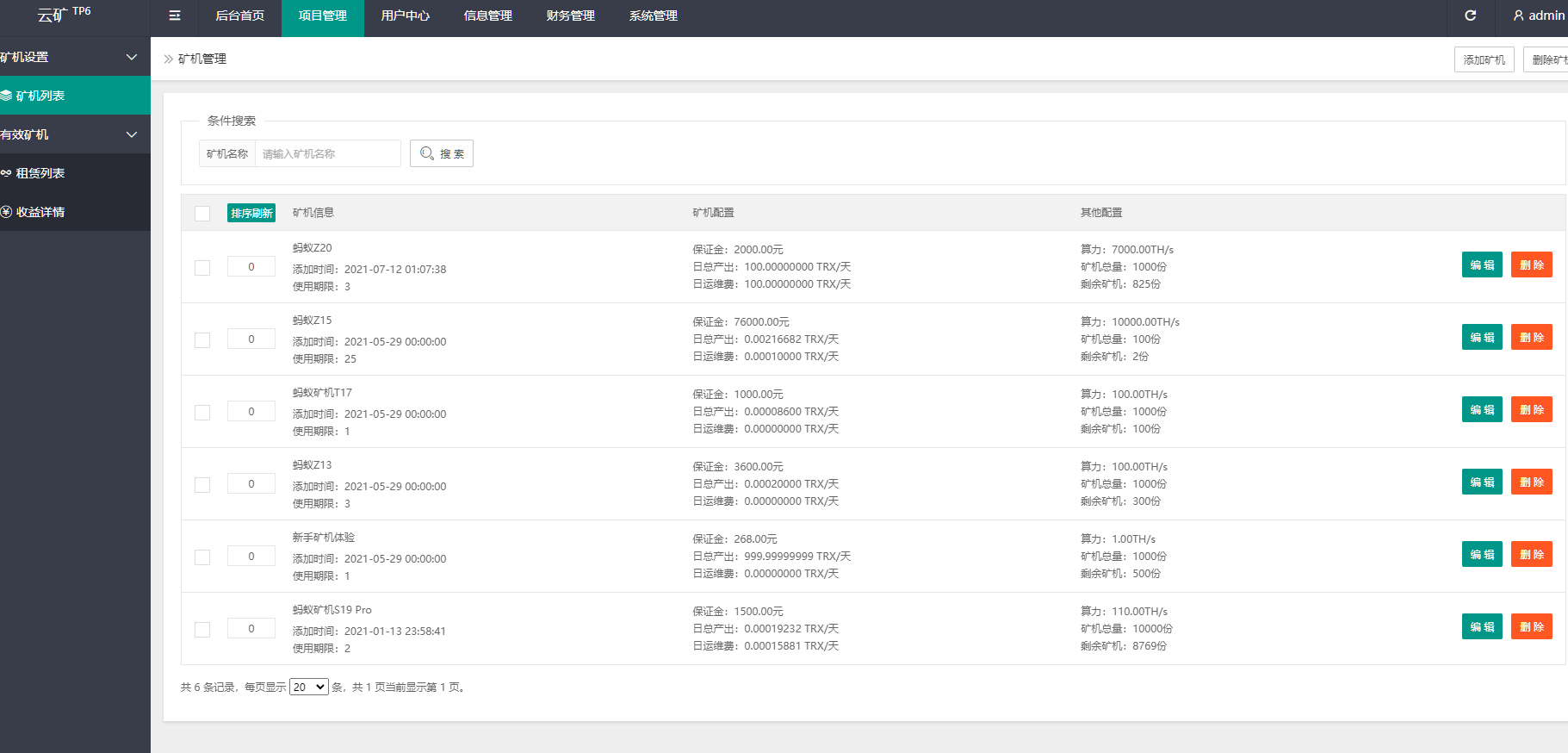Collapse the 有效矿机 sidebar section
Screen dimensions: 1568x753
pyautogui.click(x=132, y=134)
